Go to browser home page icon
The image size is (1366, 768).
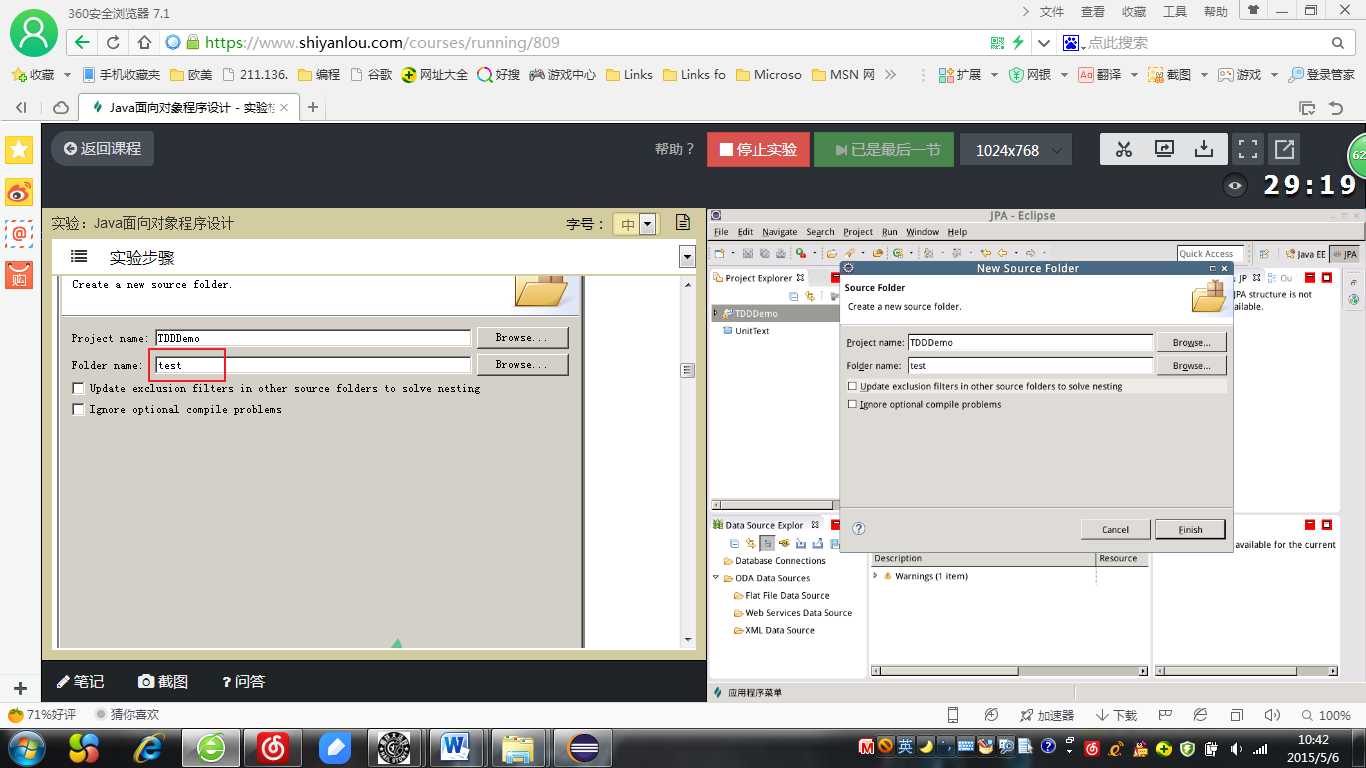[144, 43]
